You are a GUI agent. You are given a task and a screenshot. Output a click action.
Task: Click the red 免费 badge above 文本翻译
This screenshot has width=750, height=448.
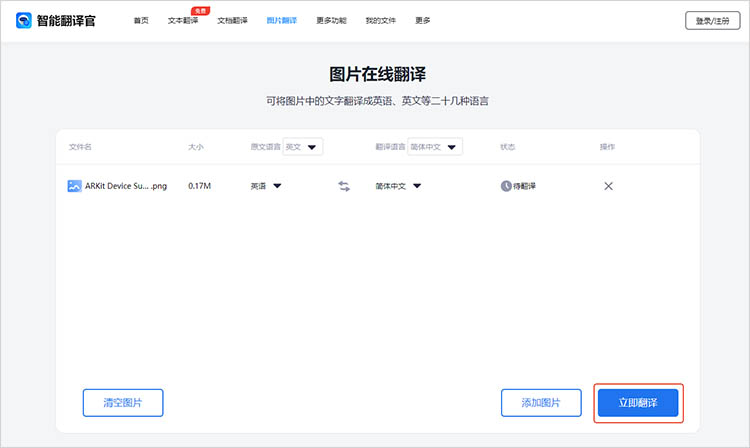[200, 11]
